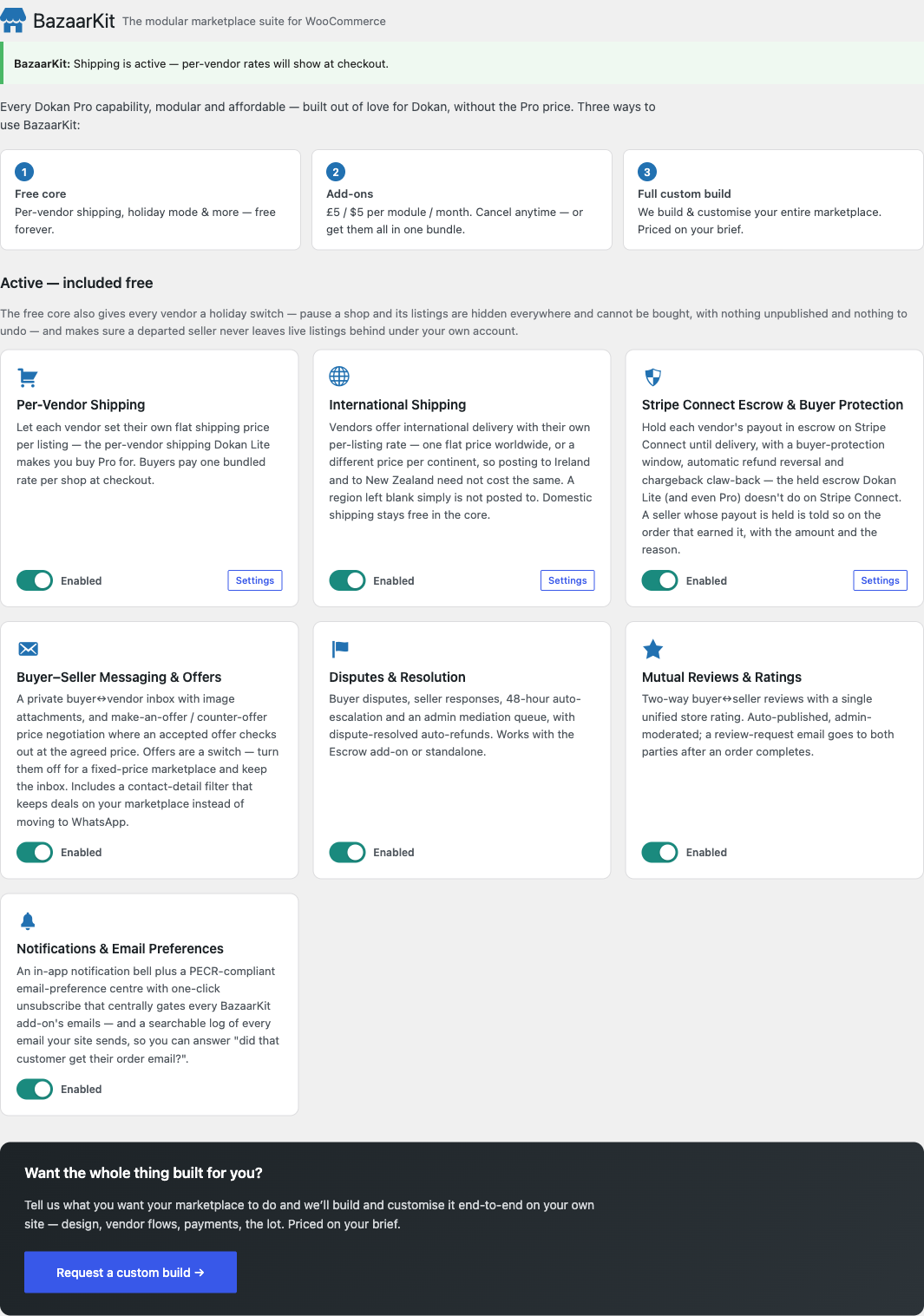Image resolution: width=924 pixels, height=1316 pixels.
Task: Open Settings for Per-Vendor Shipping
Action: tap(255, 580)
